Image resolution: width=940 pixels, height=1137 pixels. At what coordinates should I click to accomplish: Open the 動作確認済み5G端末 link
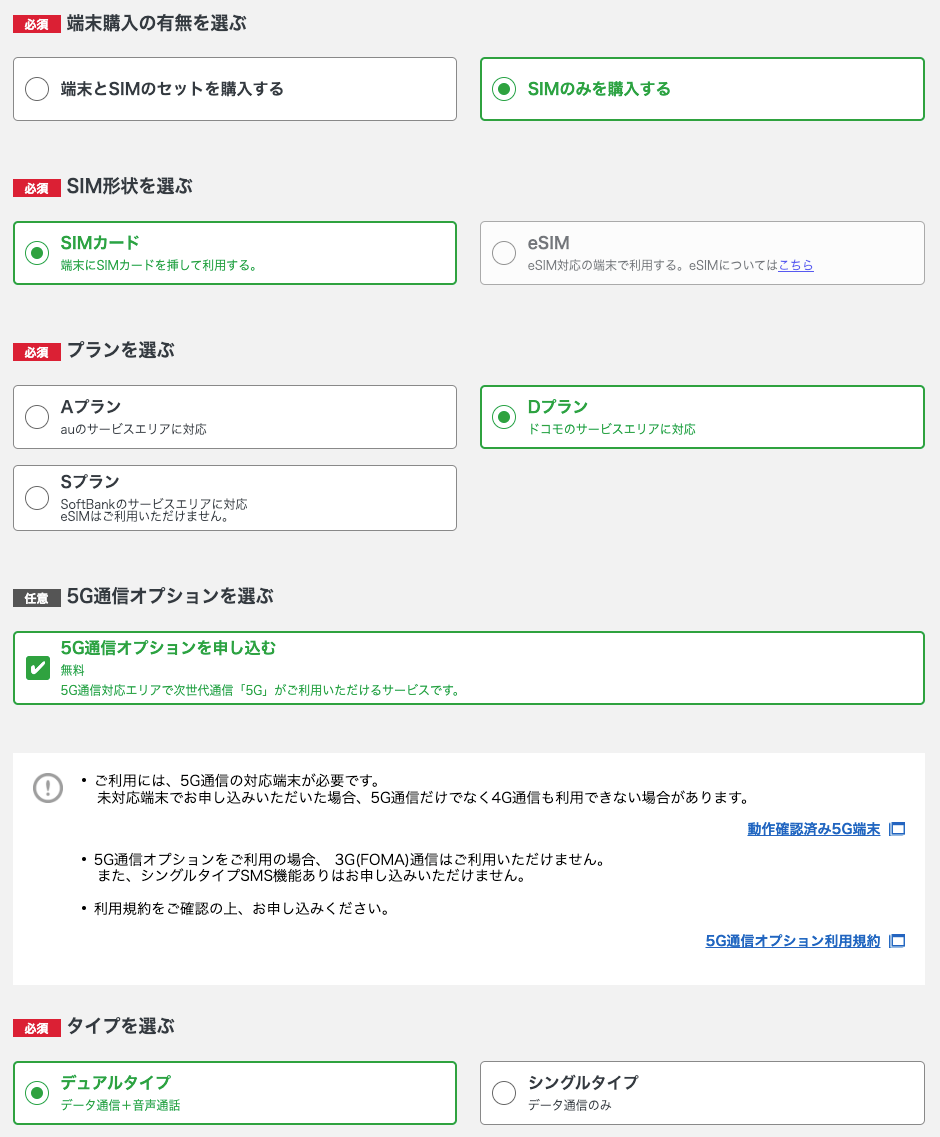pyautogui.click(x=812, y=828)
